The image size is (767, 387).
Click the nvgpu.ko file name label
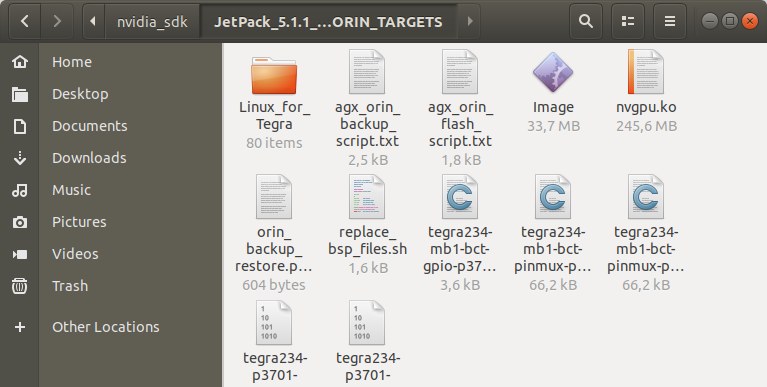[646, 107]
